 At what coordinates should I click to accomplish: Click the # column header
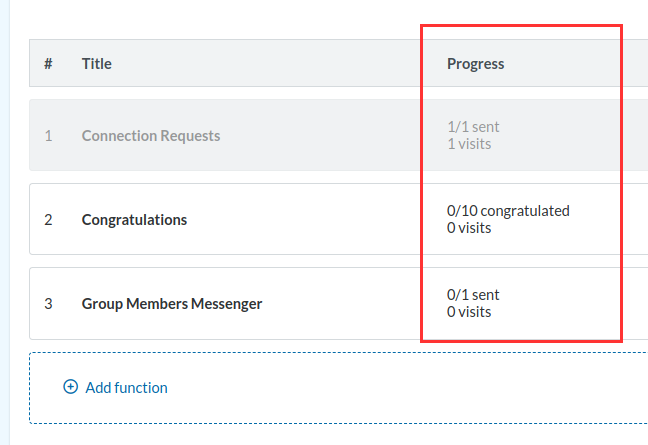48,64
